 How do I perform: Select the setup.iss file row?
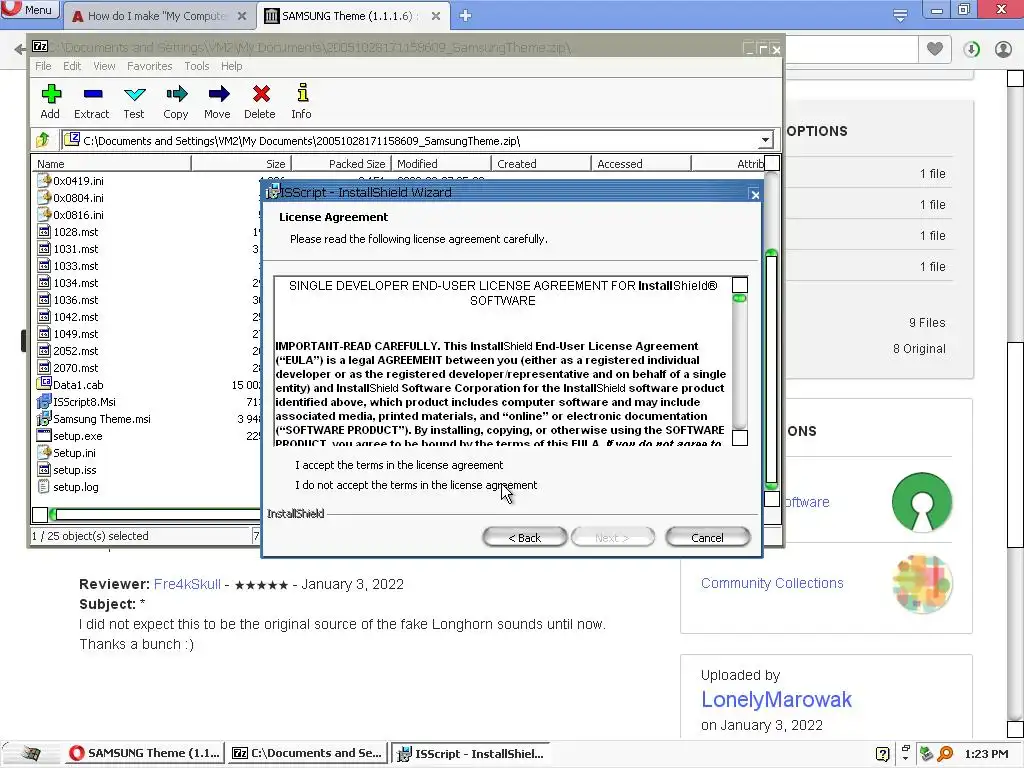click(x=145, y=470)
